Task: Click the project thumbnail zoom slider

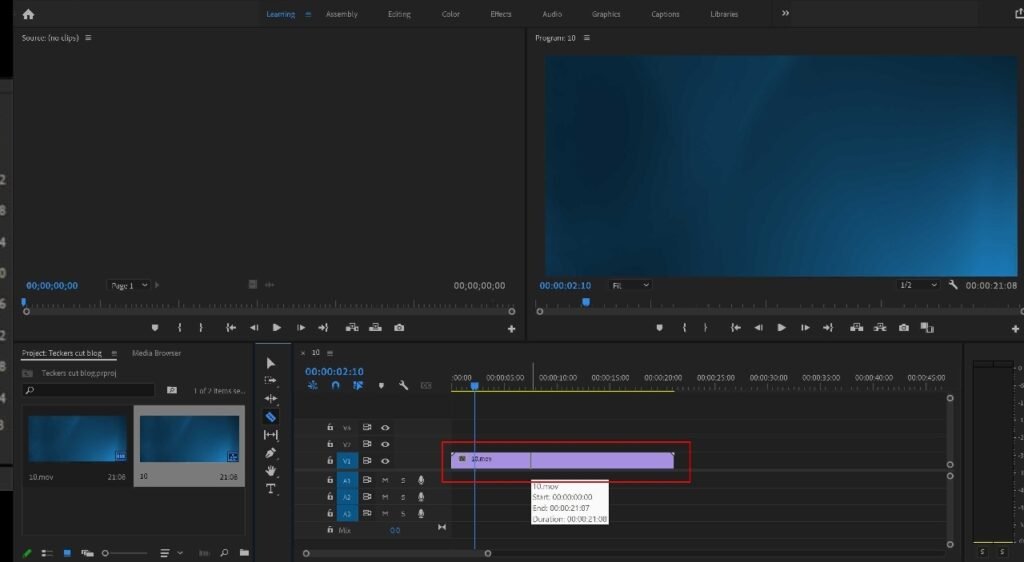Action: tap(105, 552)
